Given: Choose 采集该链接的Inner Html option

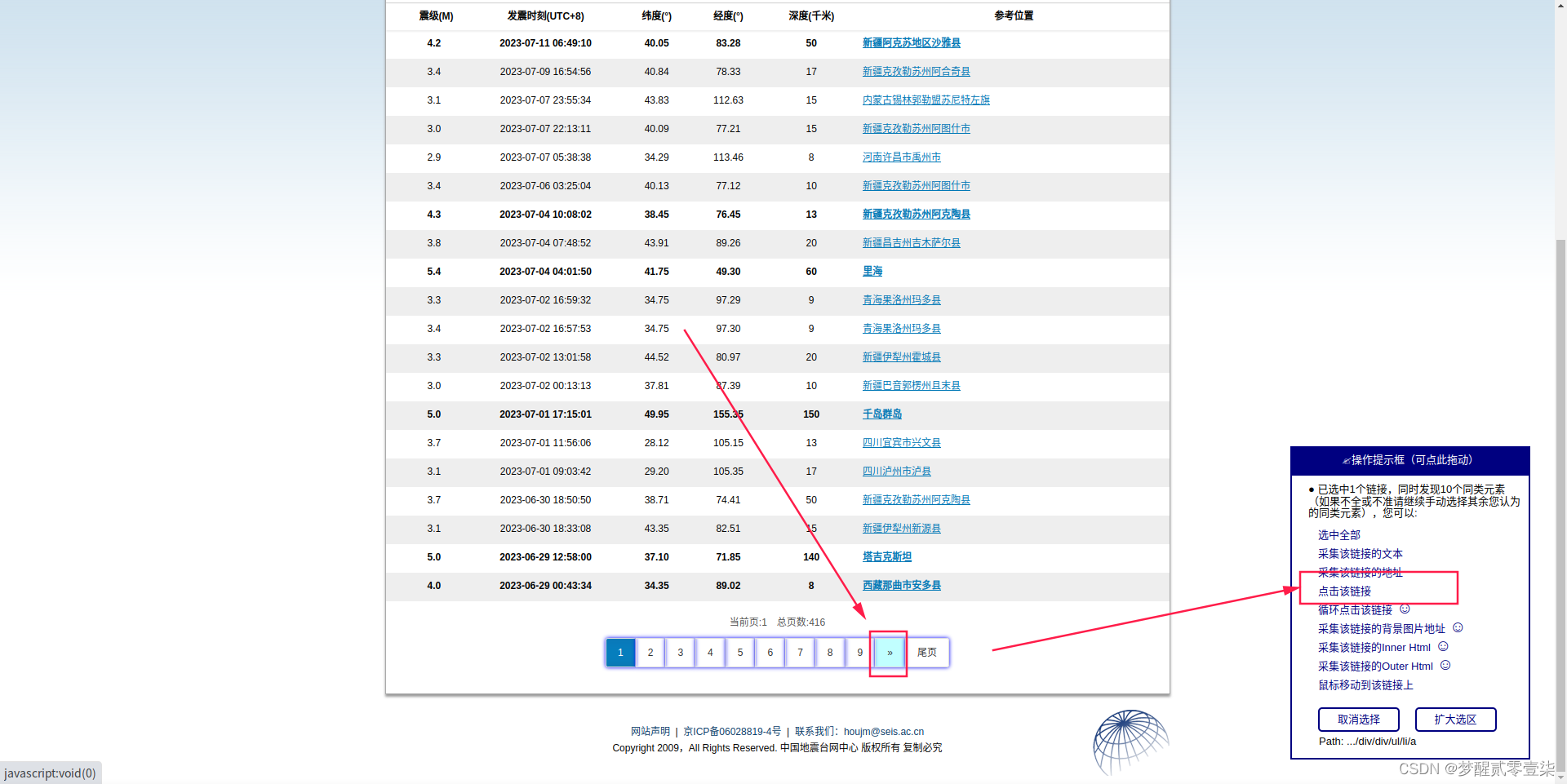Looking at the screenshot, I should (1374, 648).
